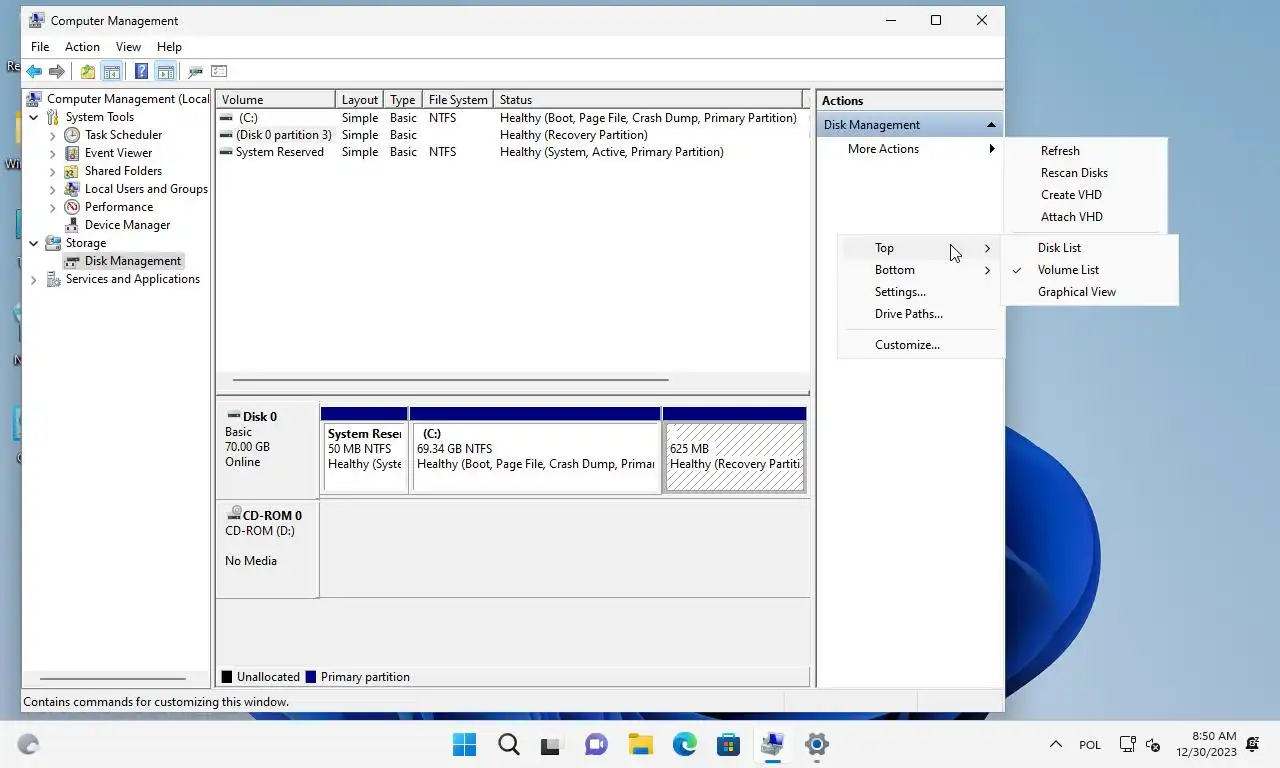Click the taskbar Chat icon
The height and width of the screenshot is (768, 1280).
[x=596, y=744]
